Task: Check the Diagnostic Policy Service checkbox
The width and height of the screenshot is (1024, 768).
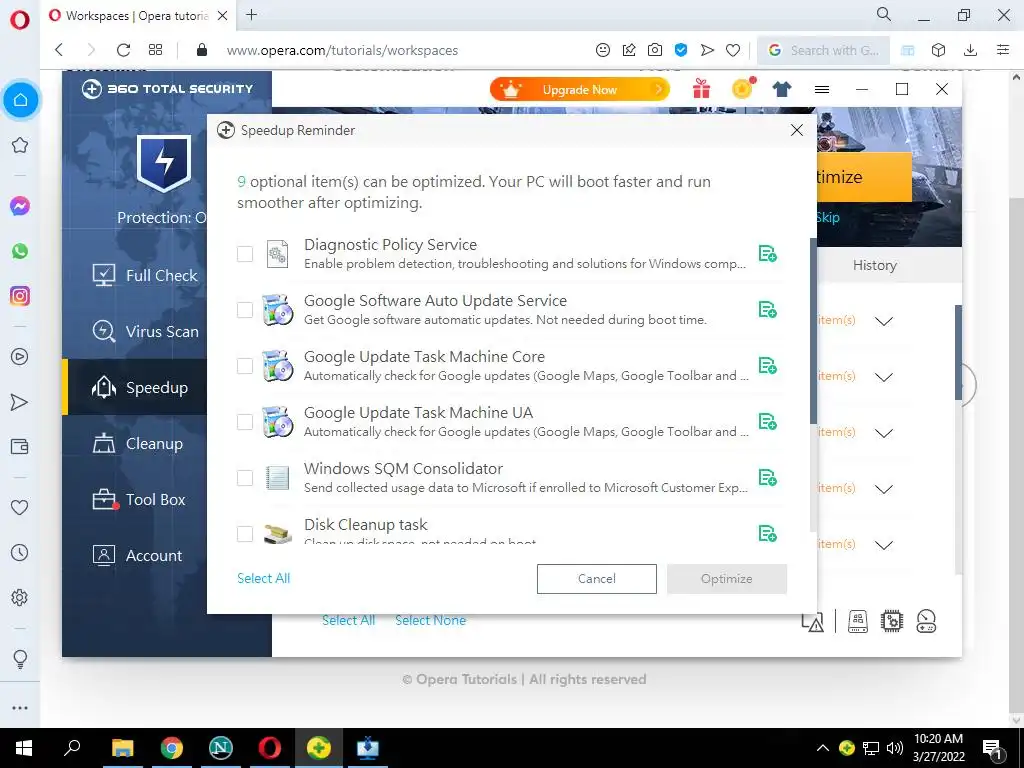Action: [245, 254]
